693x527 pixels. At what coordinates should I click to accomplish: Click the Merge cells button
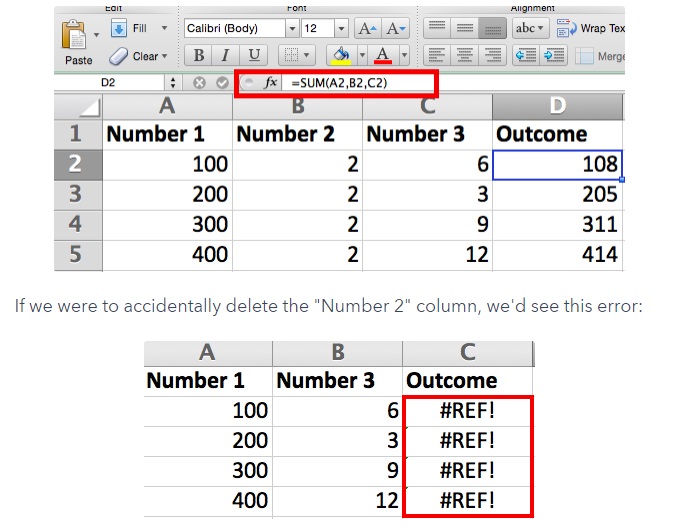tap(600, 56)
